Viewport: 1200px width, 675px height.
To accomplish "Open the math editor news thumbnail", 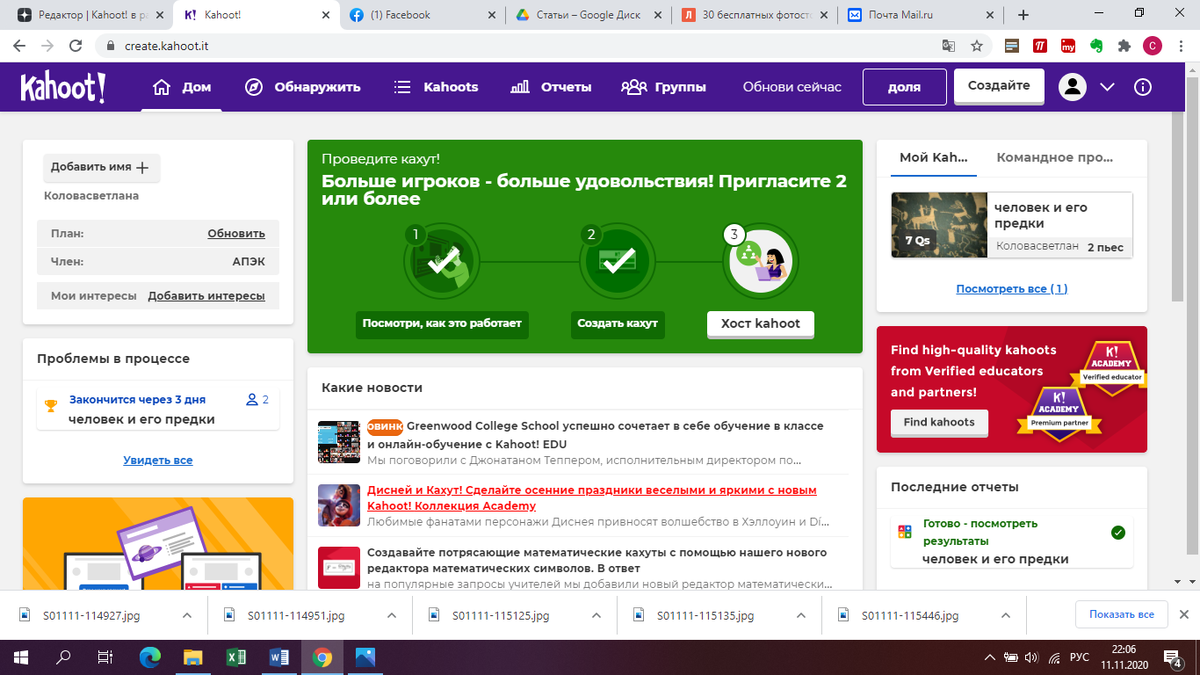I will point(339,568).
